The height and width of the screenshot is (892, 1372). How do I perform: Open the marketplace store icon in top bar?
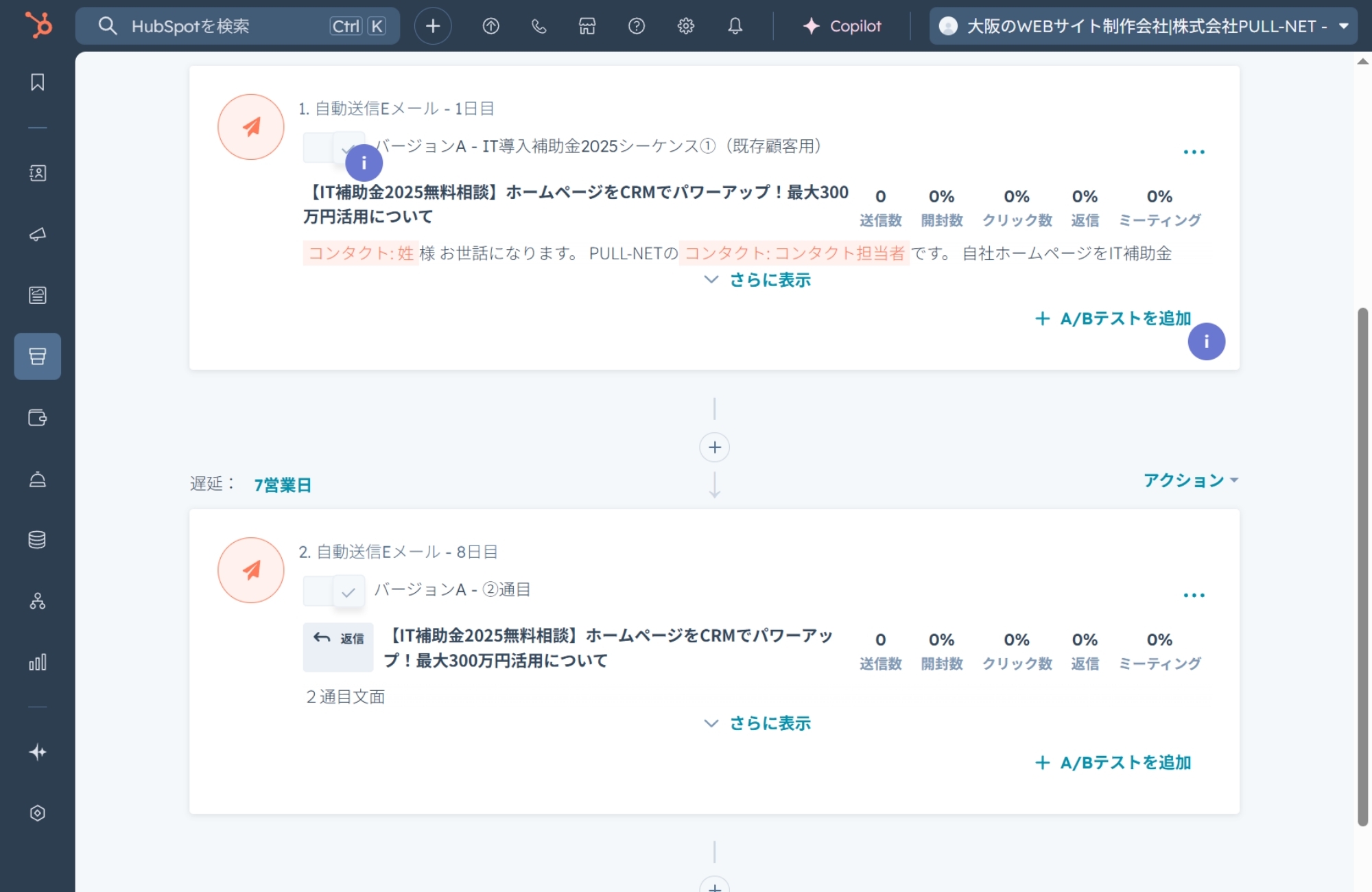pos(587,26)
